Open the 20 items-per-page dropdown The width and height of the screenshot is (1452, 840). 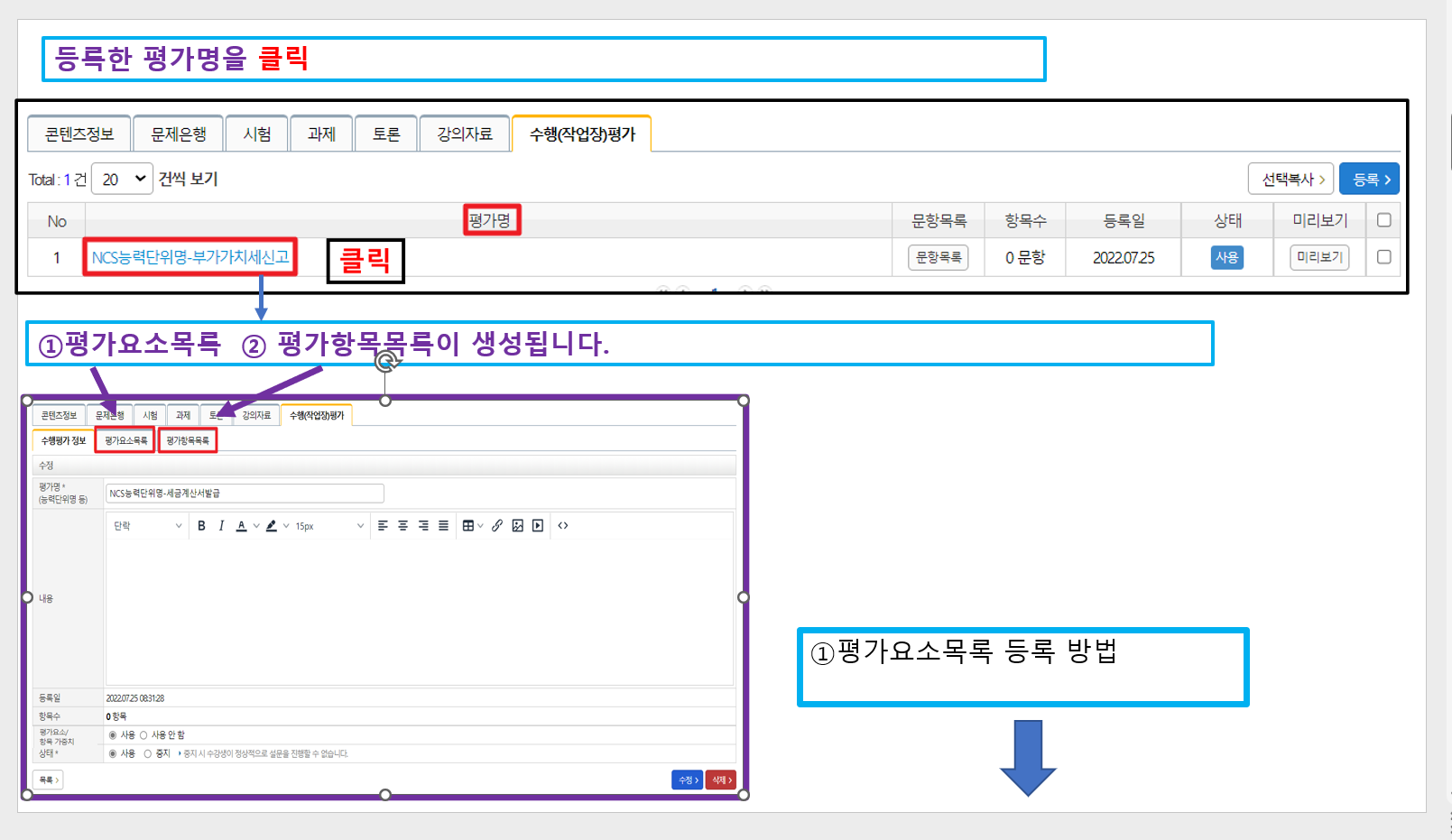point(122,180)
